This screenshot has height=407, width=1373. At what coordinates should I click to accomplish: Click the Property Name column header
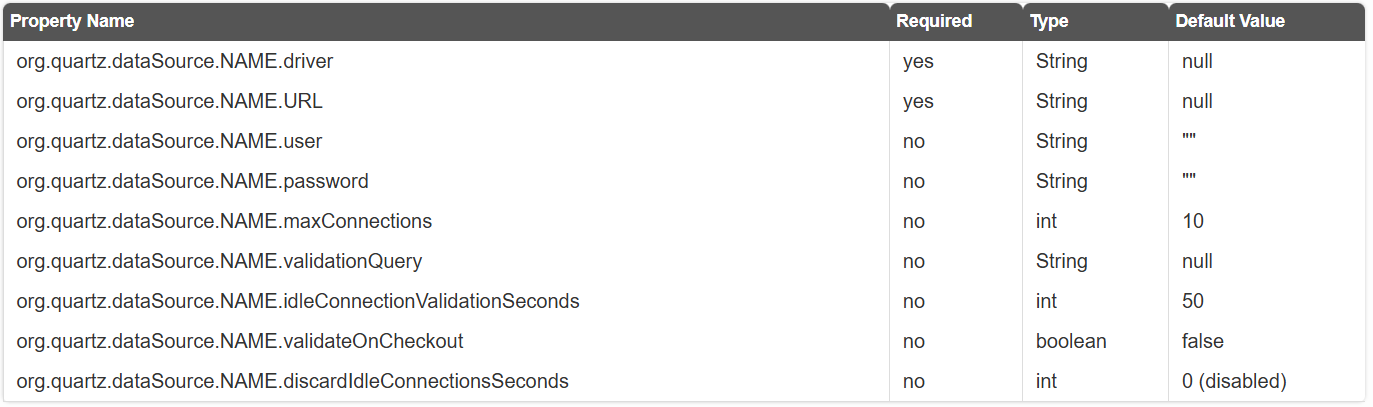[x=72, y=21]
